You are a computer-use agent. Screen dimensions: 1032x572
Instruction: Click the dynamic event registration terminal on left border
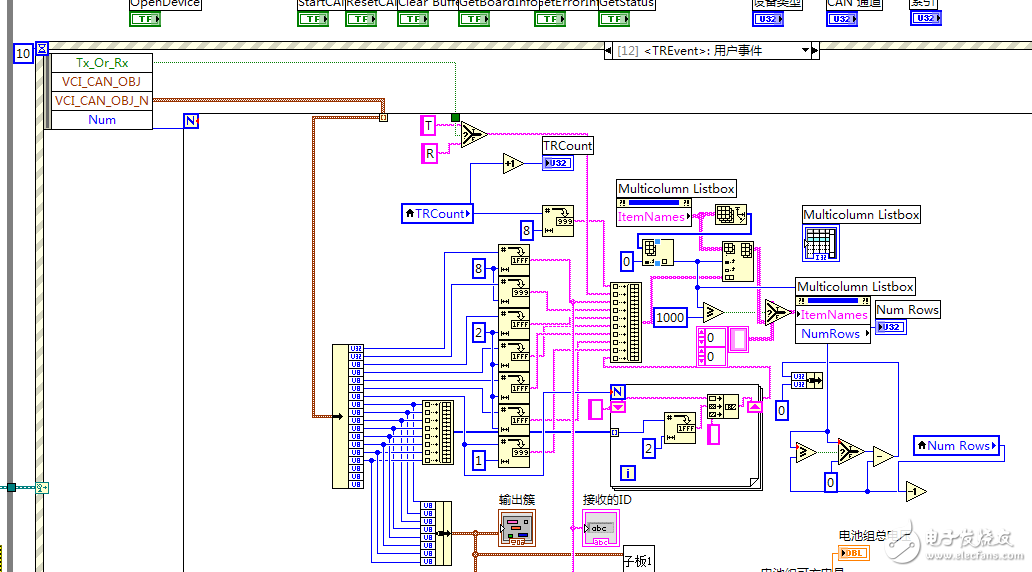[41, 488]
